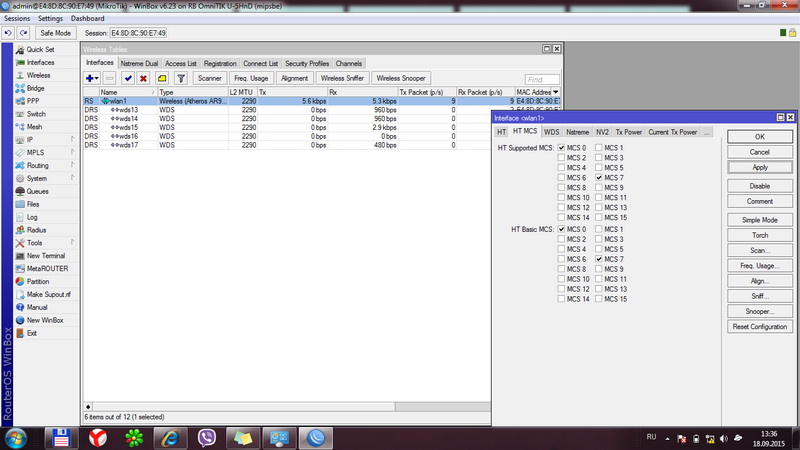This screenshot has height=450, width=800.
Task: Expand the System submenu
Action: tap(72, 178)
